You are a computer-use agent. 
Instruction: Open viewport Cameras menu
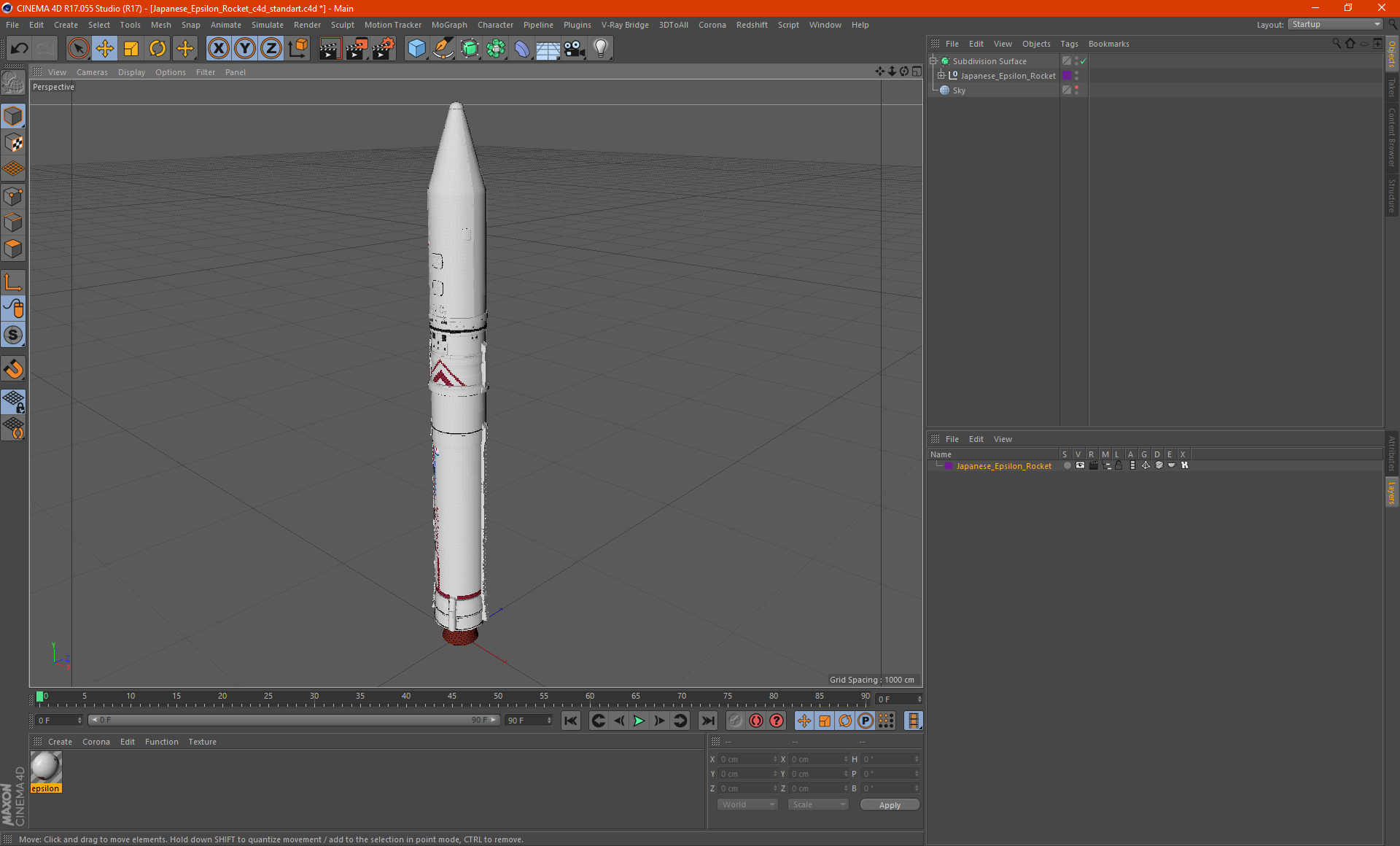point(92,72)
